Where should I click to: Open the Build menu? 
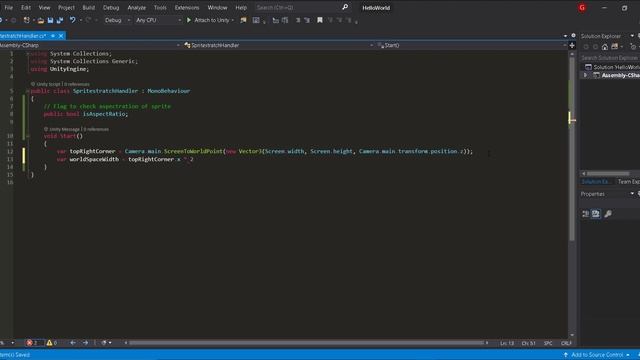coord(89,7)
